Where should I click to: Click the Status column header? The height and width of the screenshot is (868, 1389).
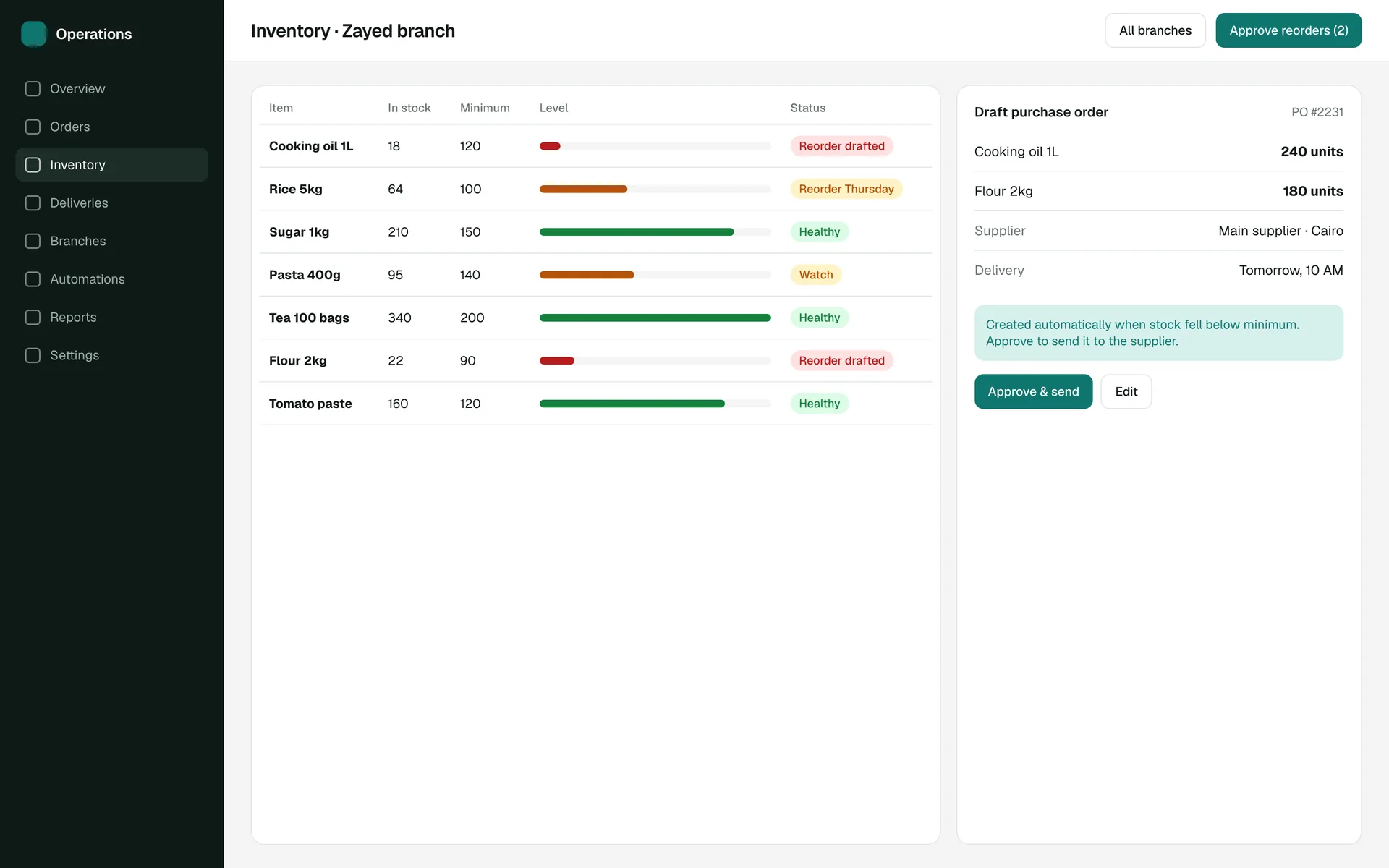[x=807, y=108]
